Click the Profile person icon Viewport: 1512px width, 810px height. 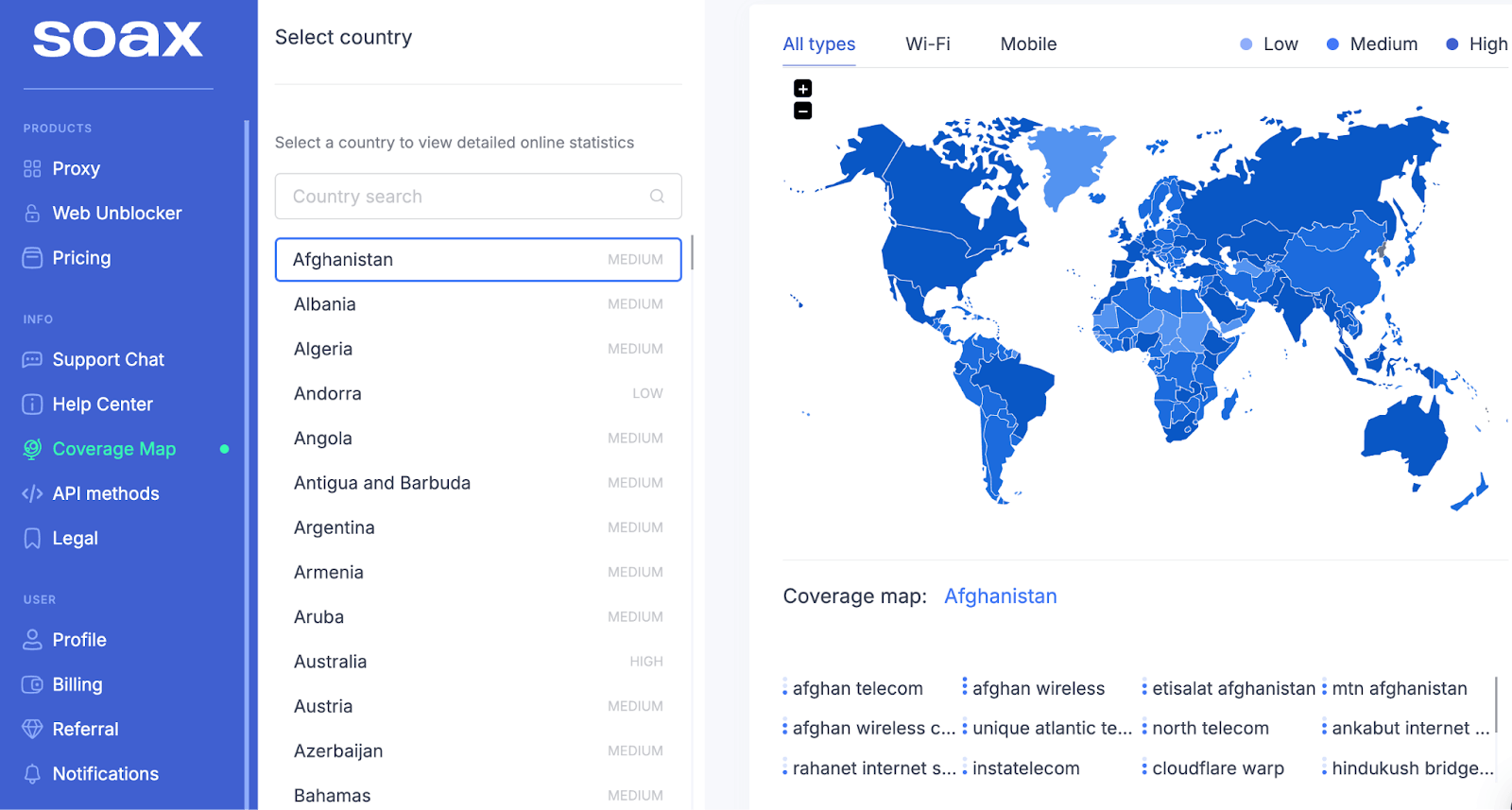click(x=32, y=640)
